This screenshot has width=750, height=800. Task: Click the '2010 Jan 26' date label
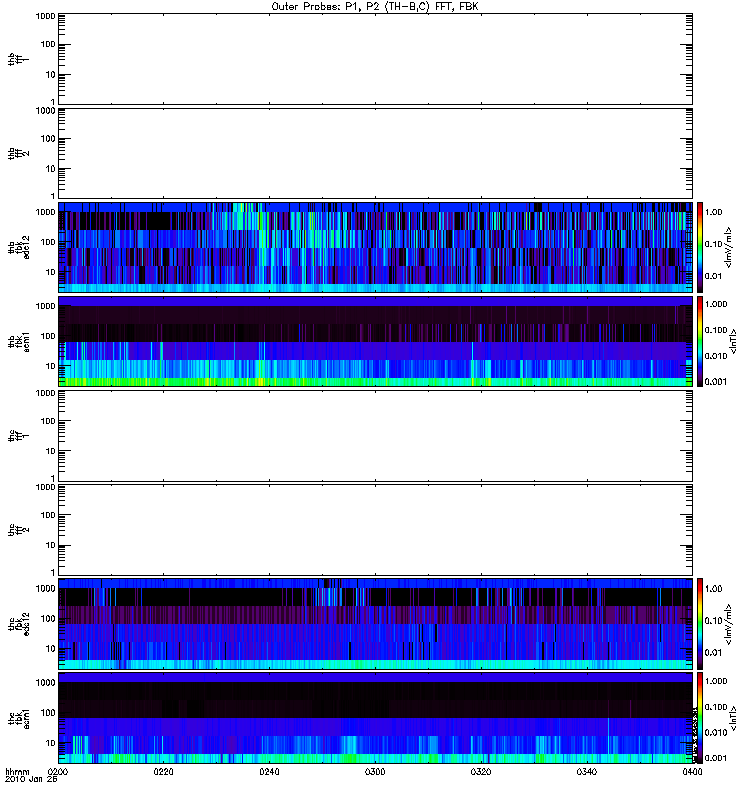tap(31, 780)
